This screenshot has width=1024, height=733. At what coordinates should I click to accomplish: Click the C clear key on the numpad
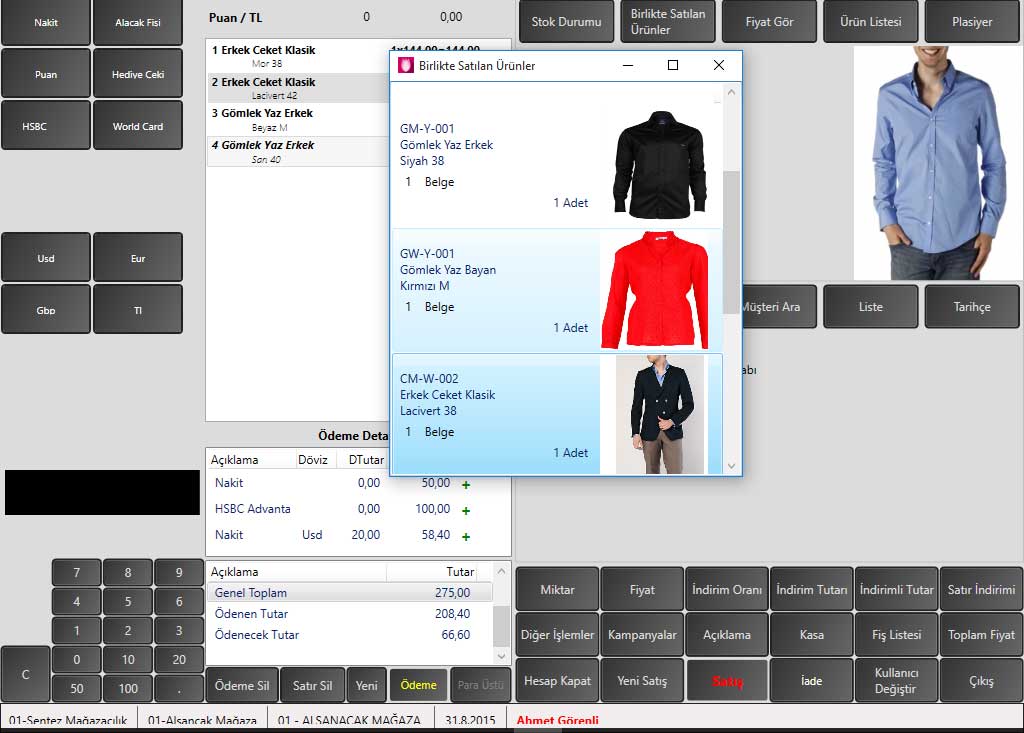[x=25, y=674]
